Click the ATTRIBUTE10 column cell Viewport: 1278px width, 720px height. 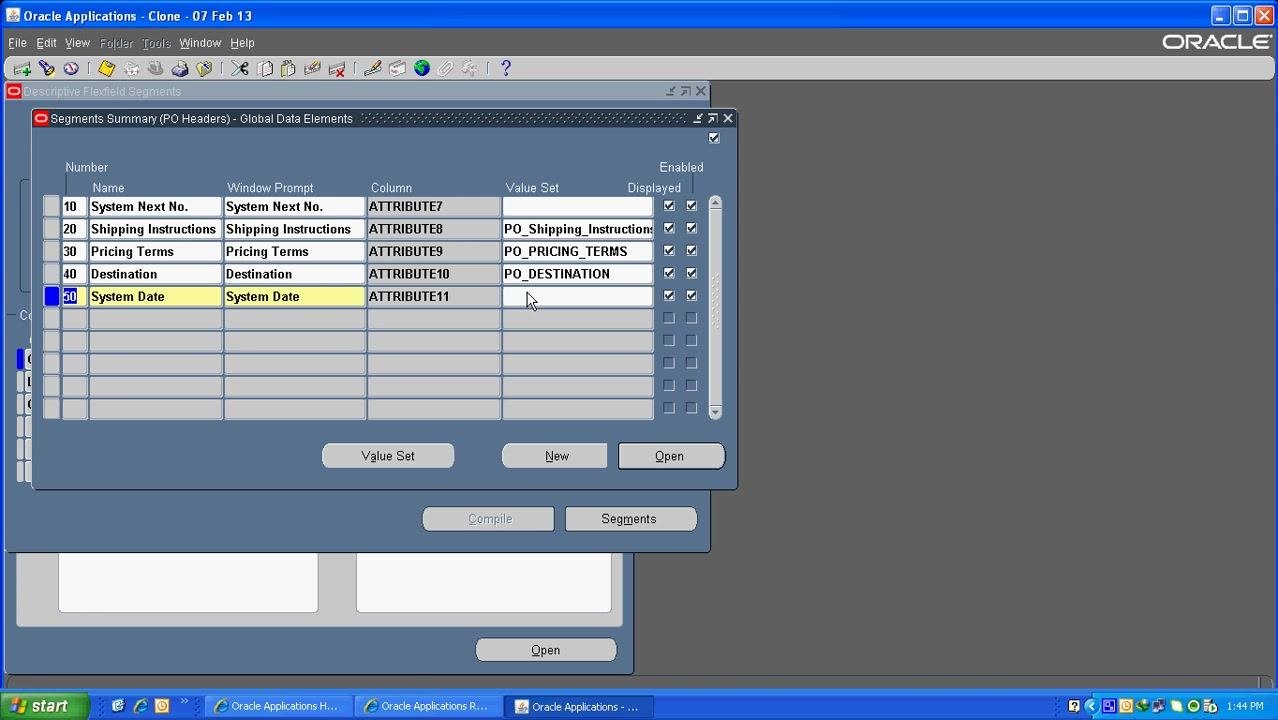coord(433,274)
